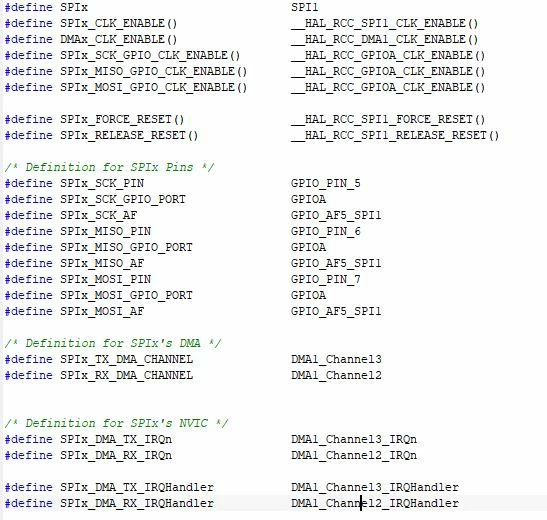
Task: Click the 'Definition for SPIx Pins' comment
Action: (x=110, y=167)
